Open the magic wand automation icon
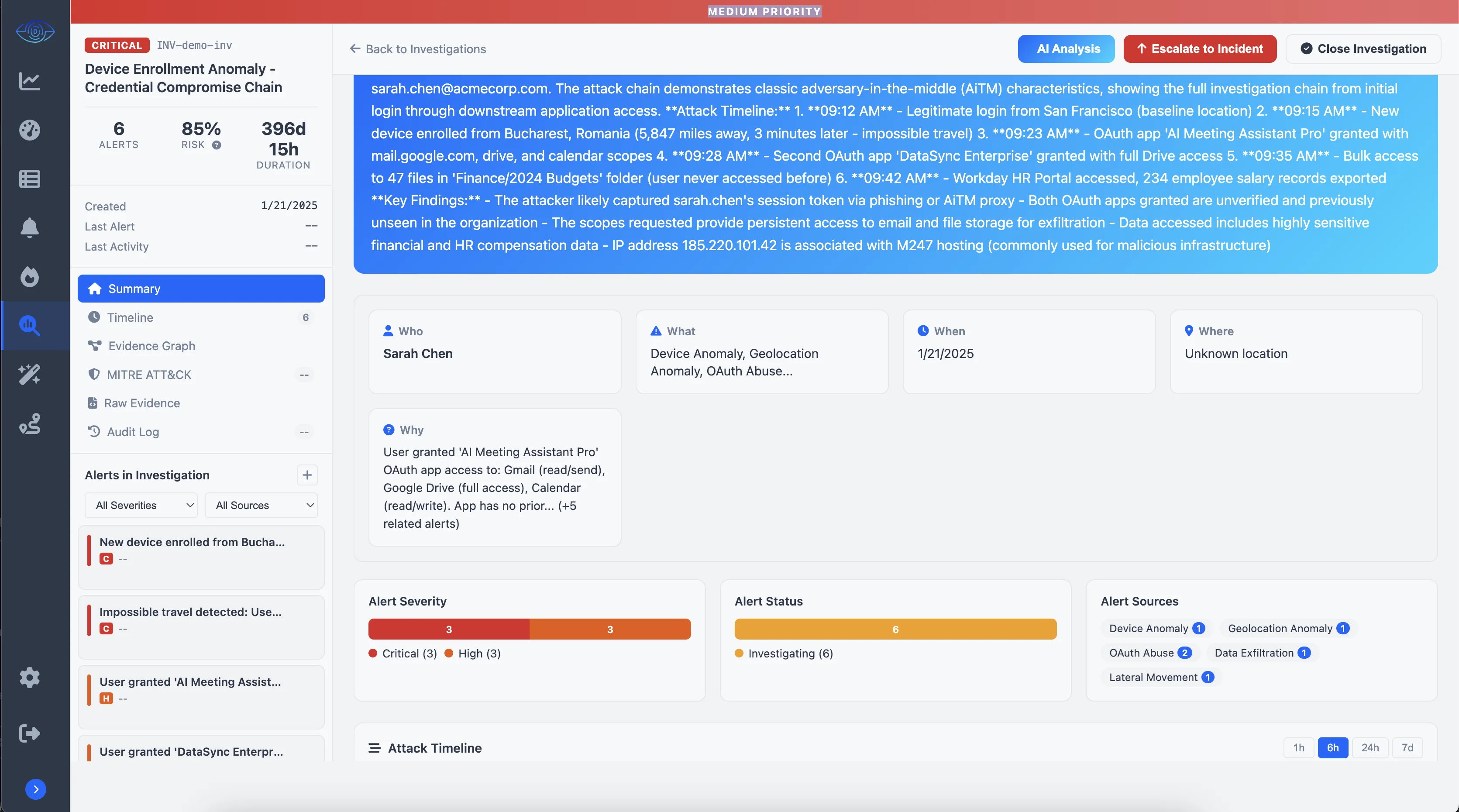The image size is (1459, 812). pyautogui.click(x=29, y=374)
